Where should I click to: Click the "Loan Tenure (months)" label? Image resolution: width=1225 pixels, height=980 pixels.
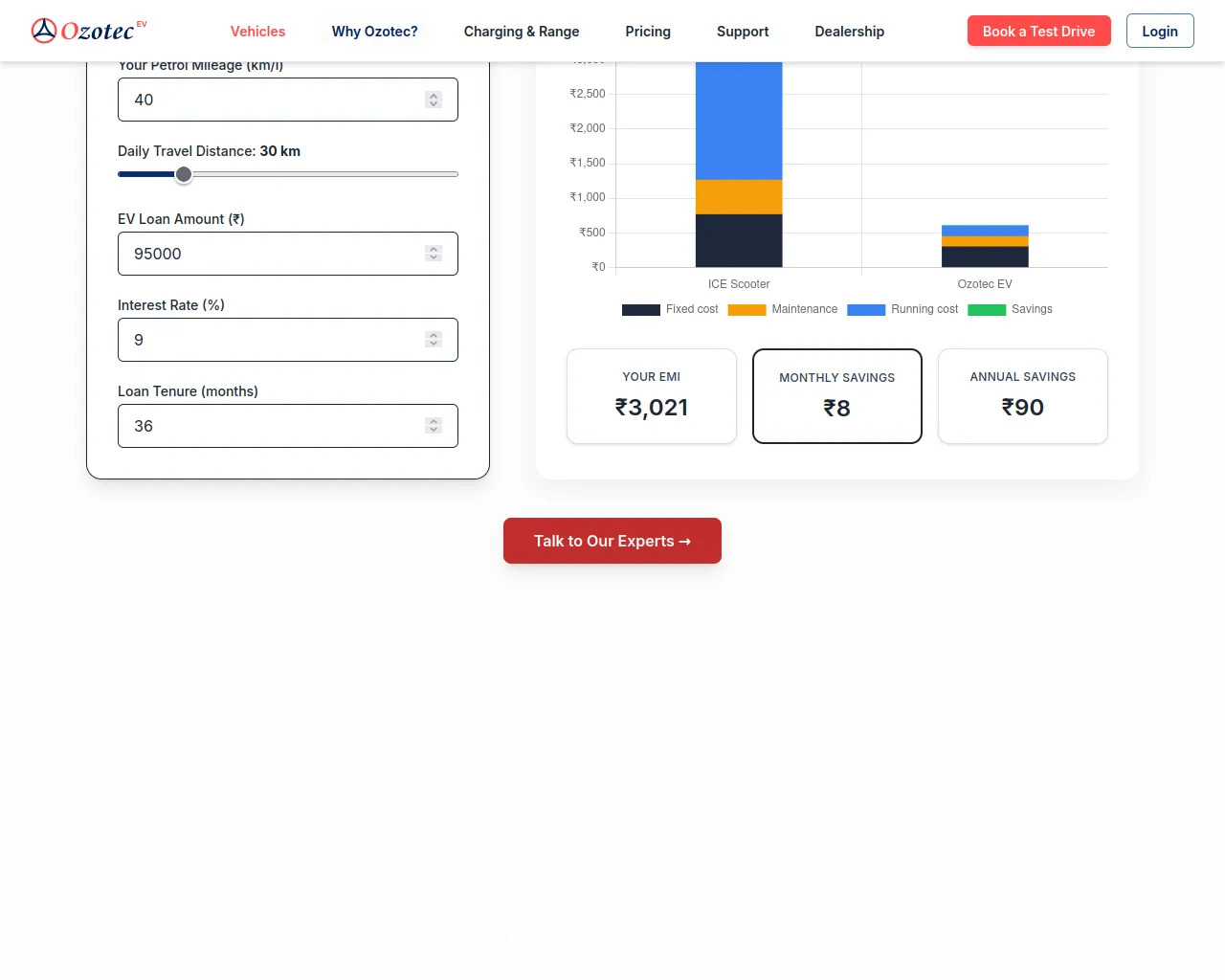[188, 391]
